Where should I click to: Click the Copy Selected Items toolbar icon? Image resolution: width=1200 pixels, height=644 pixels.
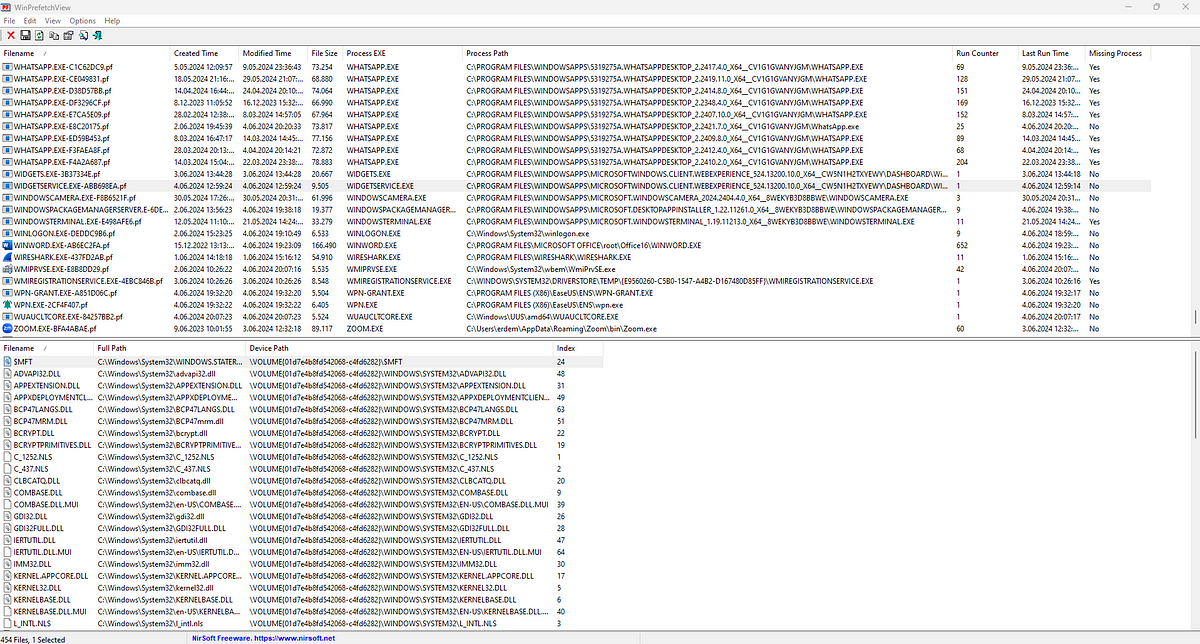(x=52, y=35)
